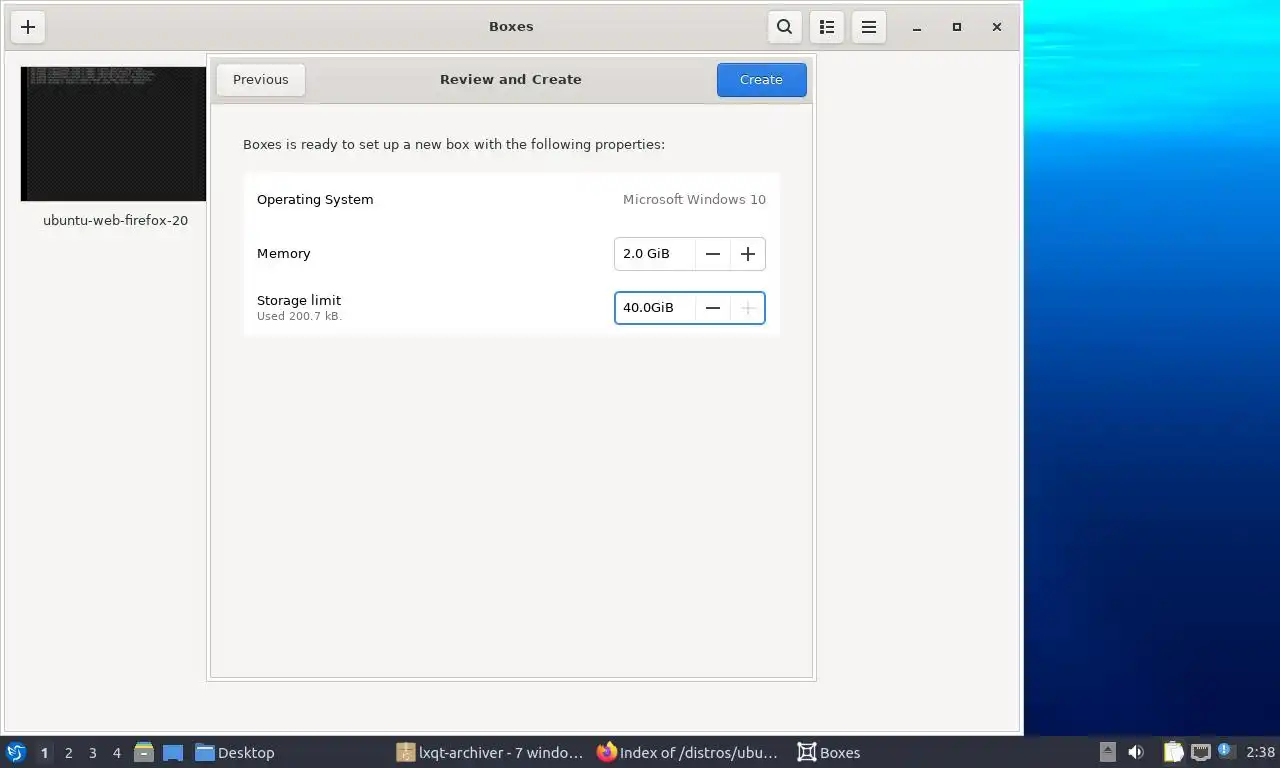Select the ubuntu-web-firefox-20 box thumbnail
Viewport: 1280px width, 768px height.
tap(113, 134)
